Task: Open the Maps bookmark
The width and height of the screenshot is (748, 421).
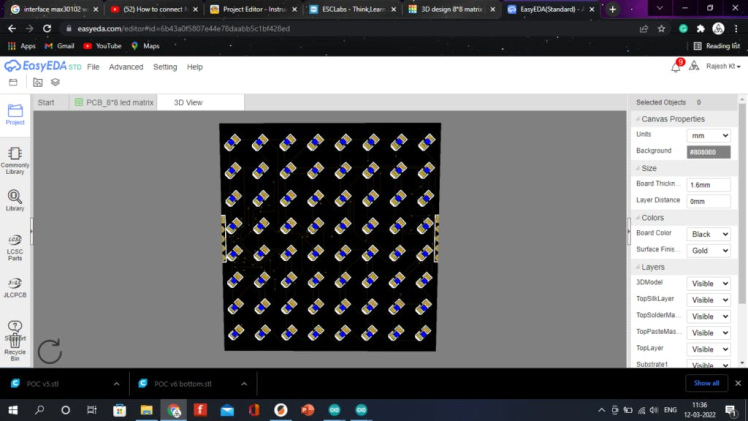Action: (145, 46)
